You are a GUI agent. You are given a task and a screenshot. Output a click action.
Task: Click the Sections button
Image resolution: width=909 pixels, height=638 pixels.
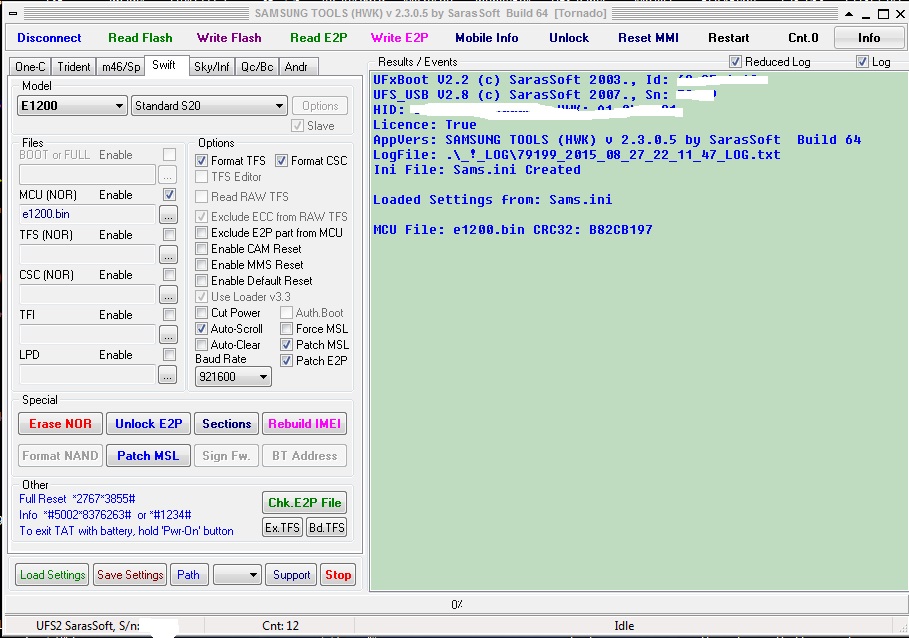tap(227, 424)
